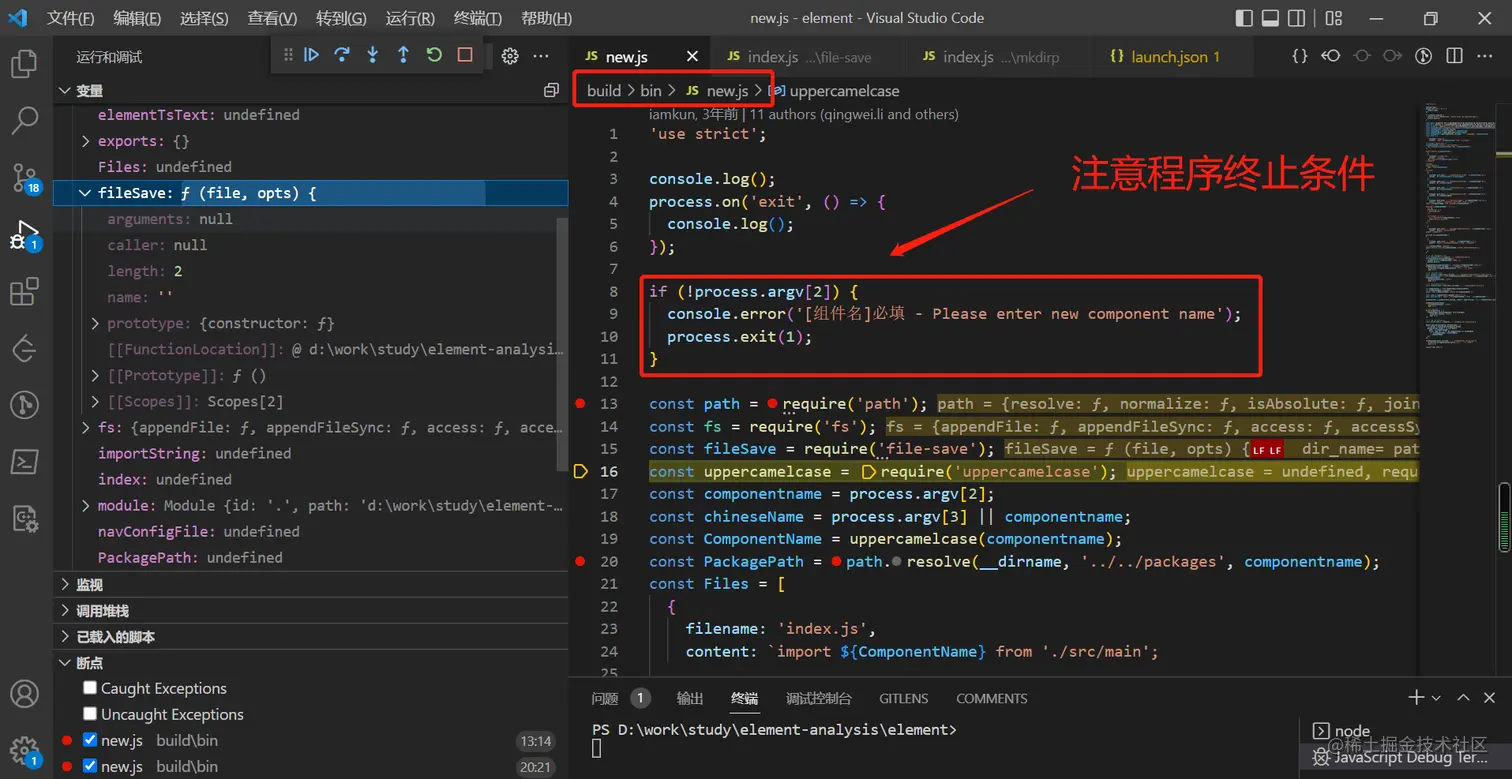1512x779 pixels.
Task: Maximize the panel with the up chevron
Action: coord(1463,698)
